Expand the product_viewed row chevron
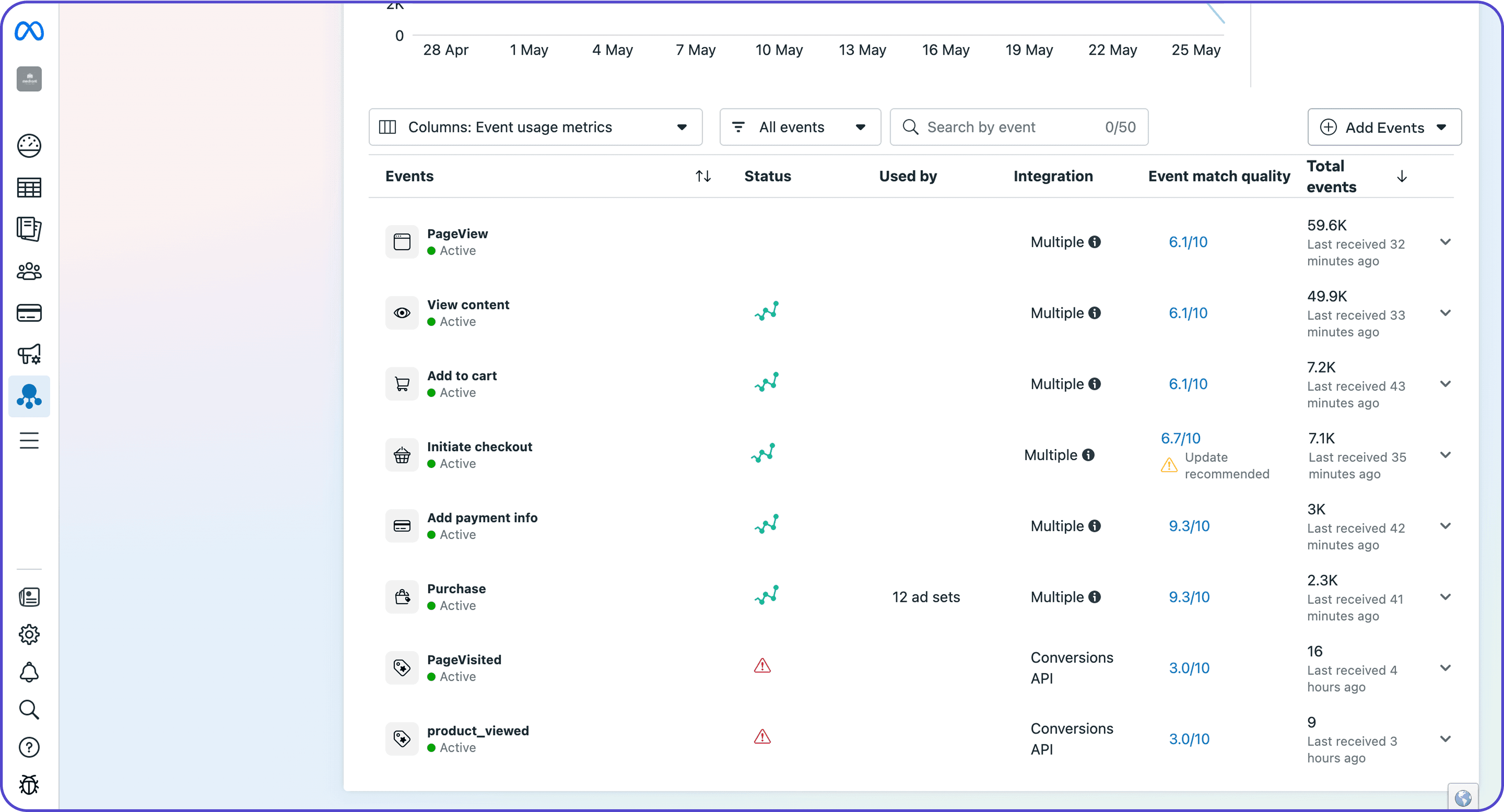The height and width of the screenshot is (812, 1504). [1445, 739]
